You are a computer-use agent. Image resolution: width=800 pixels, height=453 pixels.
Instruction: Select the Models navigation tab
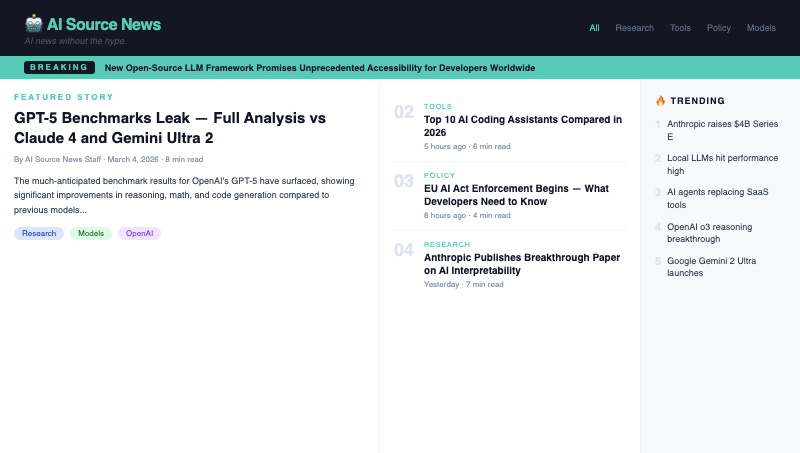point(761,28)
